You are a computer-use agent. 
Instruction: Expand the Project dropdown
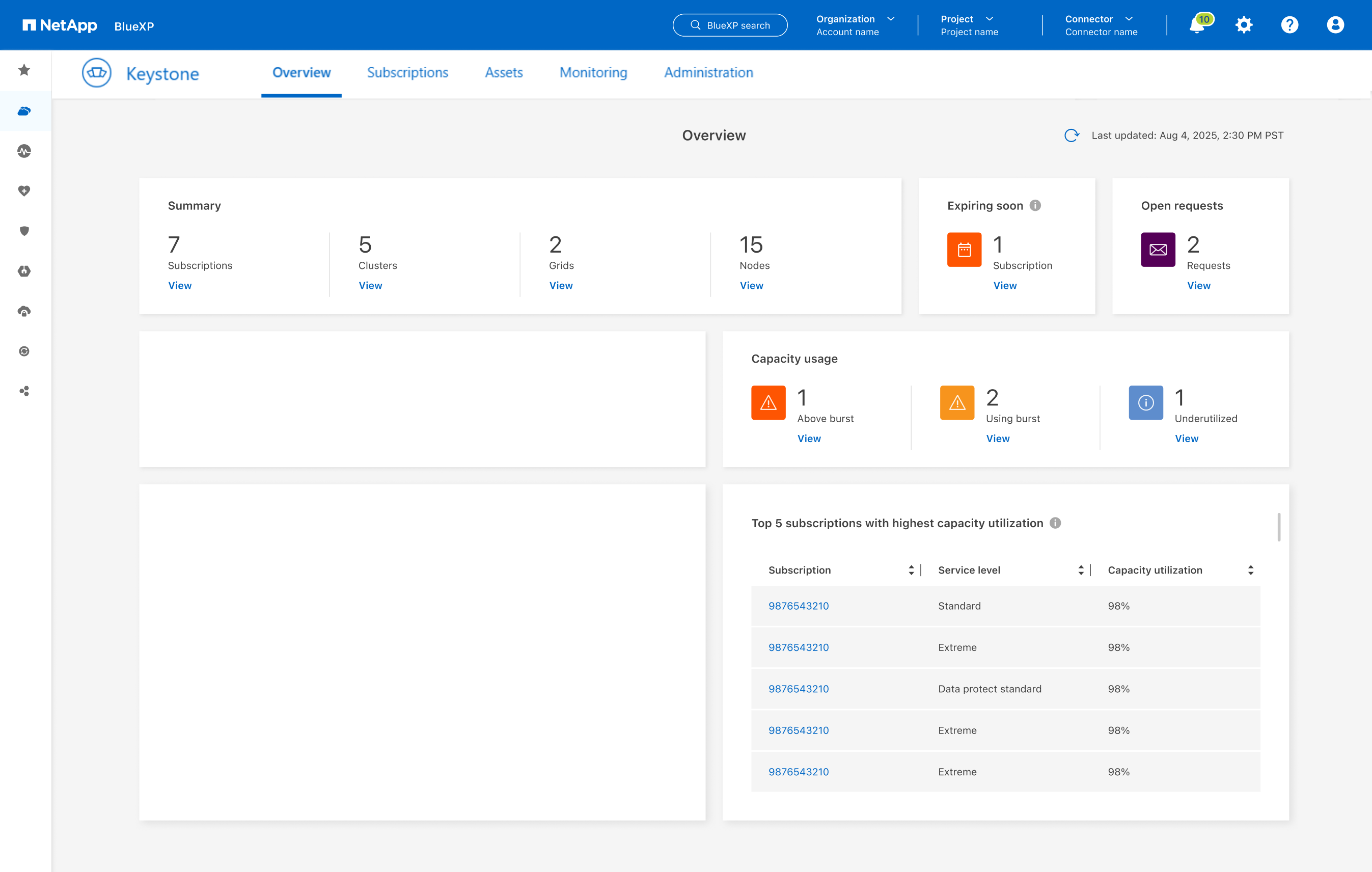(990, 19)
